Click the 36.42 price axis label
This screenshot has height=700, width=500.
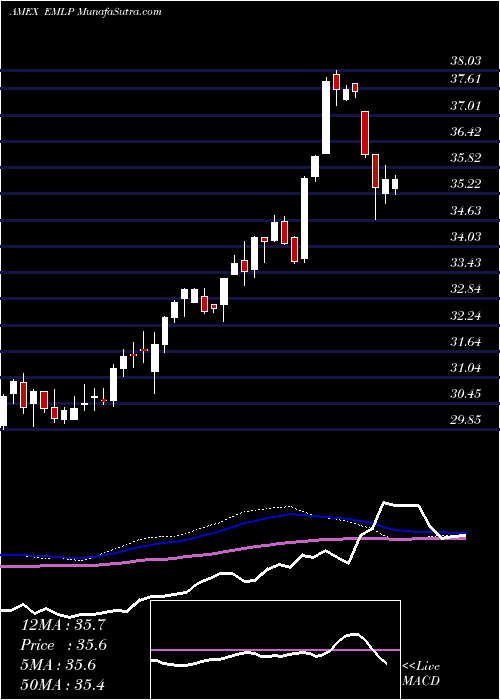point(465,132)
